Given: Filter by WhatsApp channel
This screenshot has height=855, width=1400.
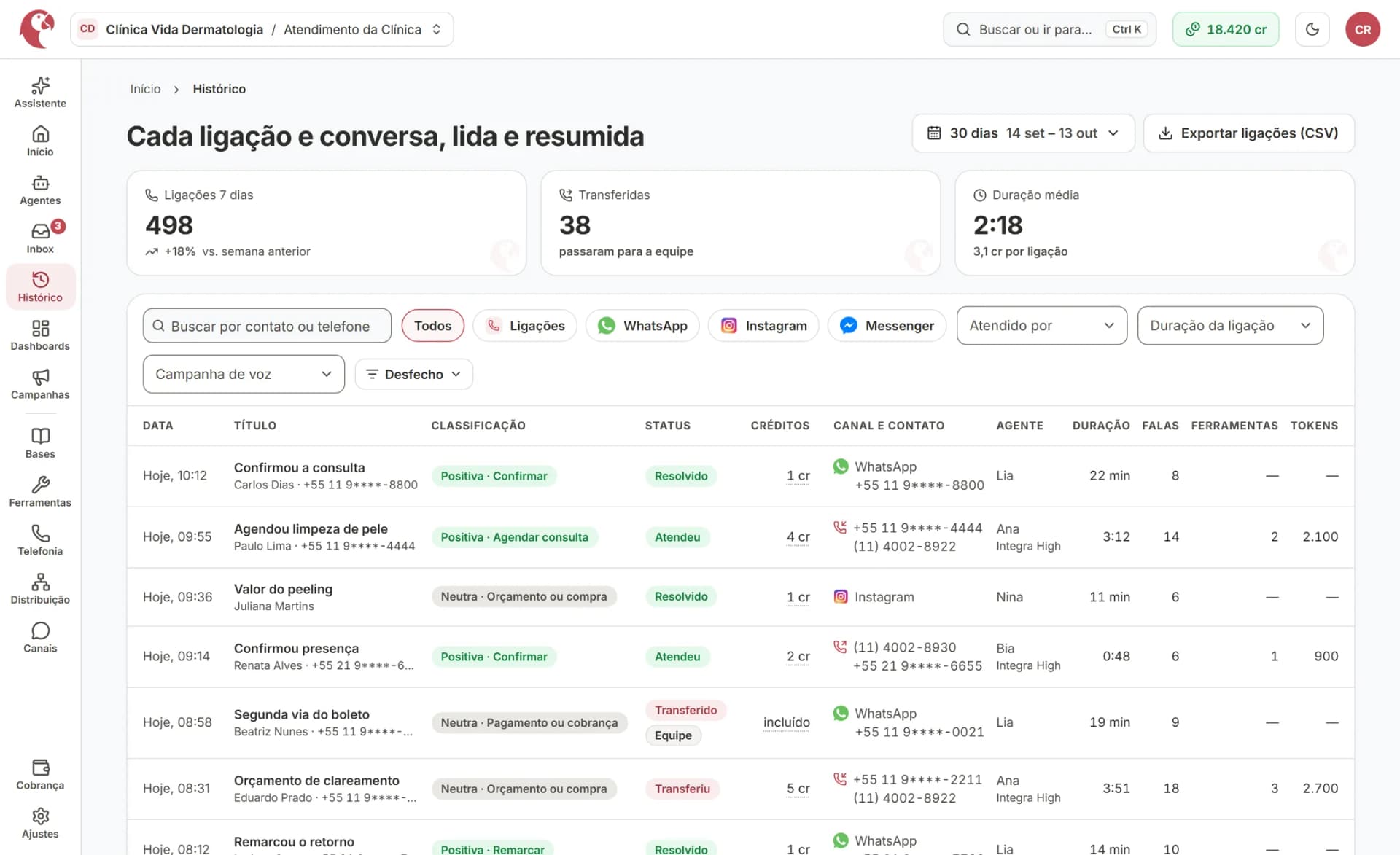Looking at the screenshot, I should point(642,326).
